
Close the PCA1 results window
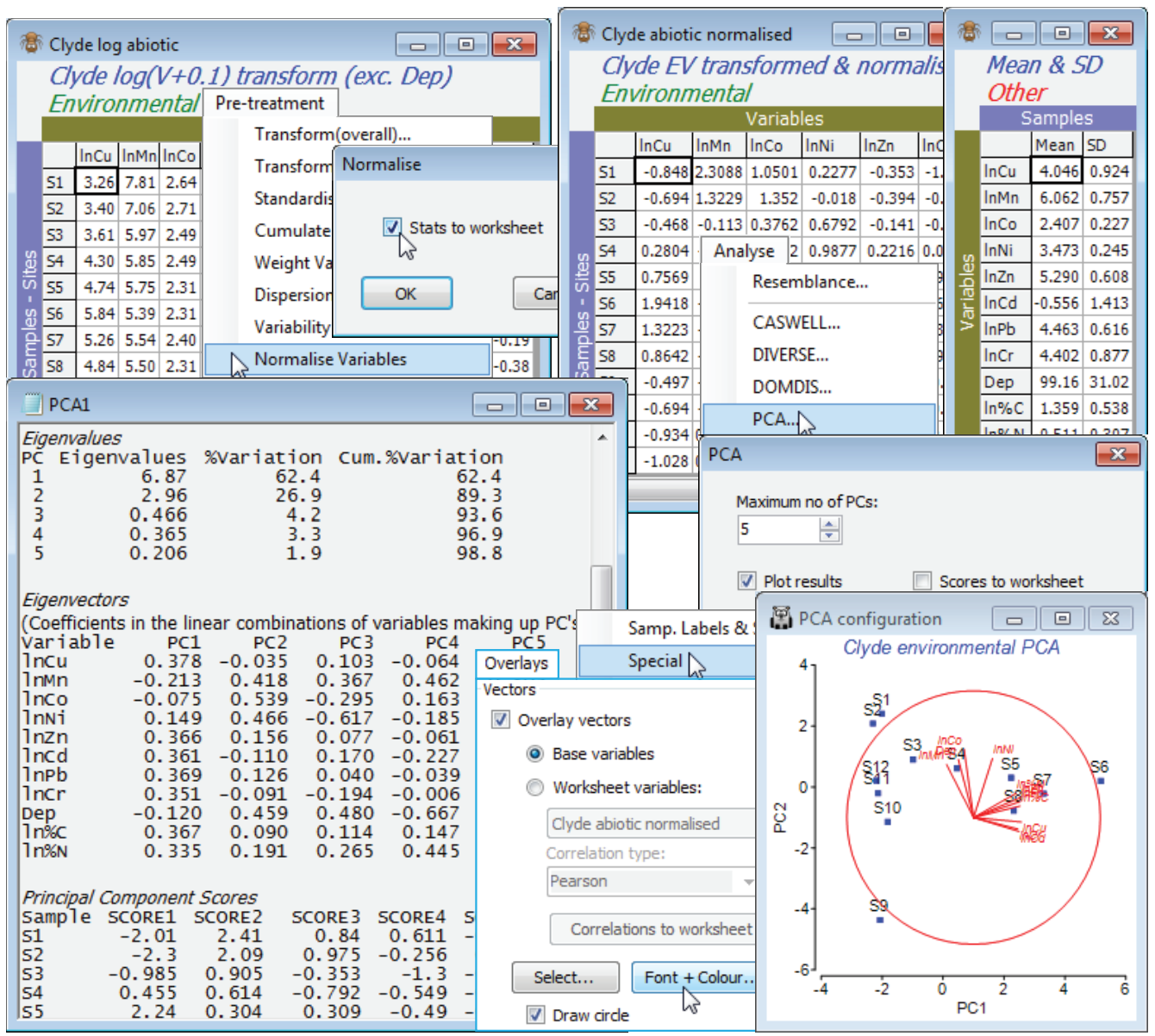591,404
